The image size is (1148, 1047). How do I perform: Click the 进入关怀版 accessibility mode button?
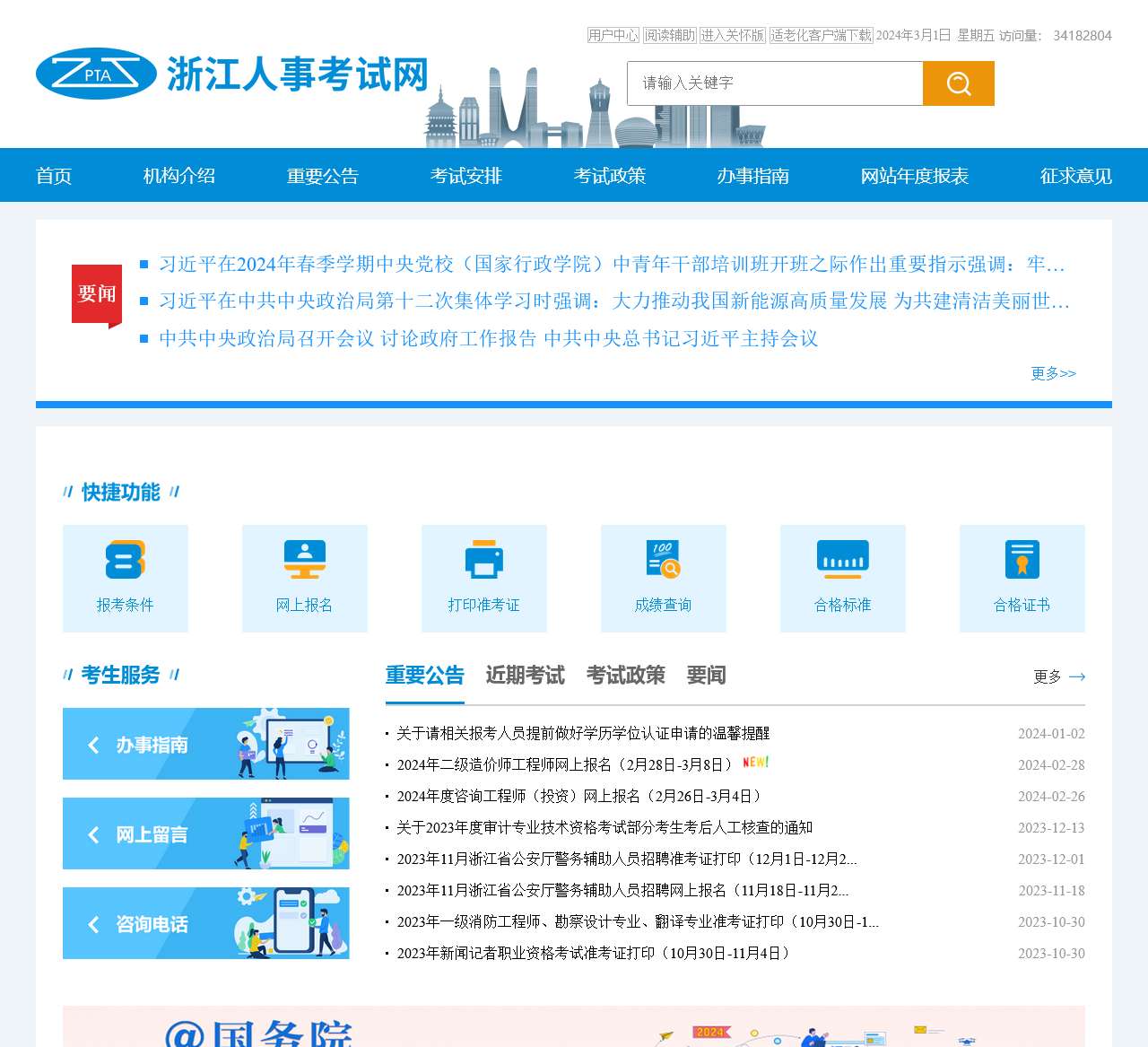733,35
